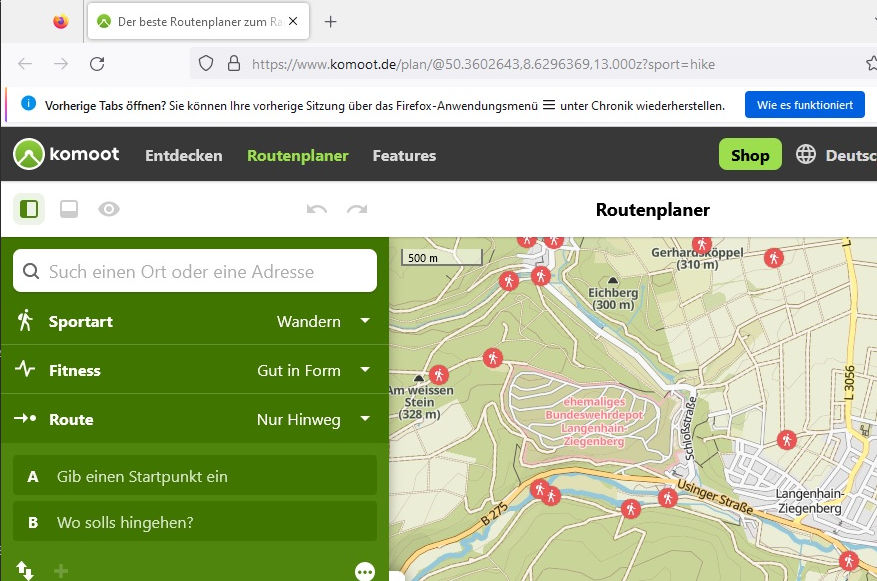Open the Fitness dropdown showing Gut in Form

365,370
